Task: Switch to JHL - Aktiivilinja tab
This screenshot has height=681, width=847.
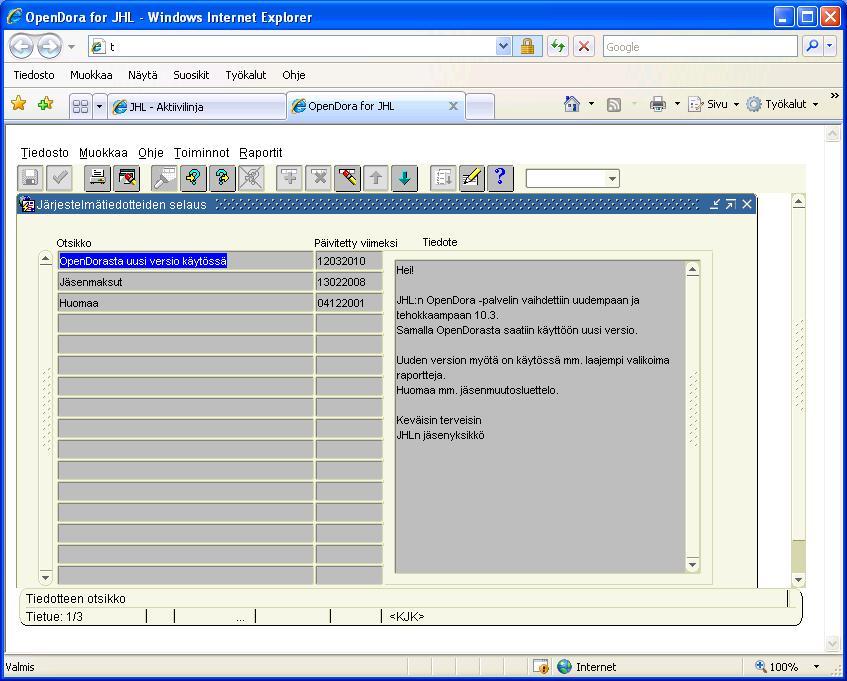Action: tap(197, 106)
